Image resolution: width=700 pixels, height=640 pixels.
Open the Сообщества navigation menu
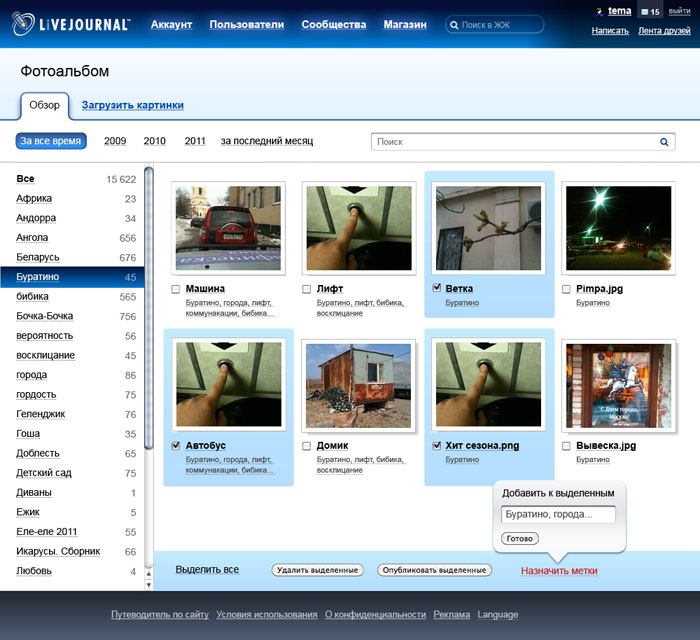click(x=333, y=24)
